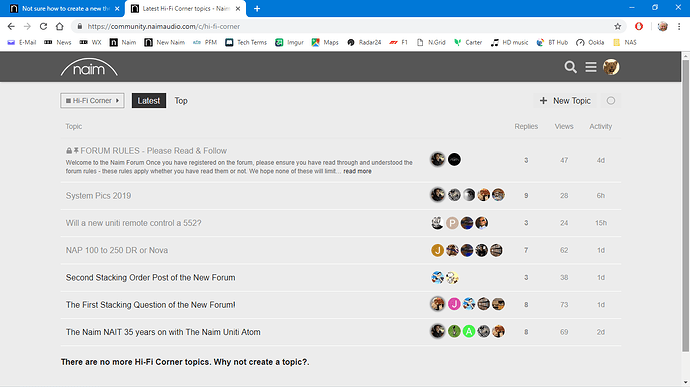Open the user avatar menu in header
The height and width of the screenshot is (387, 690).
coord(611,67)
